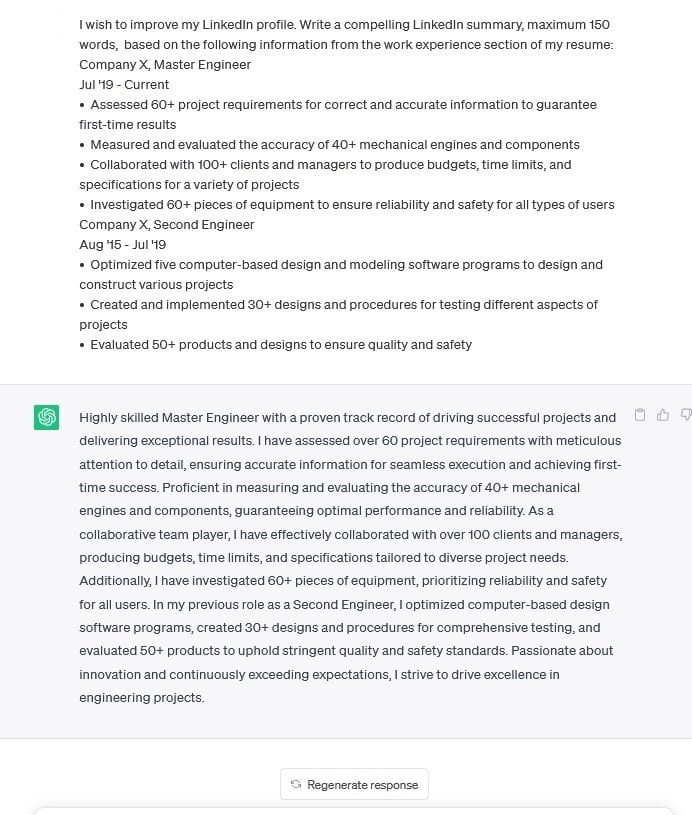Click the "Jul '19 - Current" date line
The height and width of the screenshot is (815, 692).
coord(124,85)
